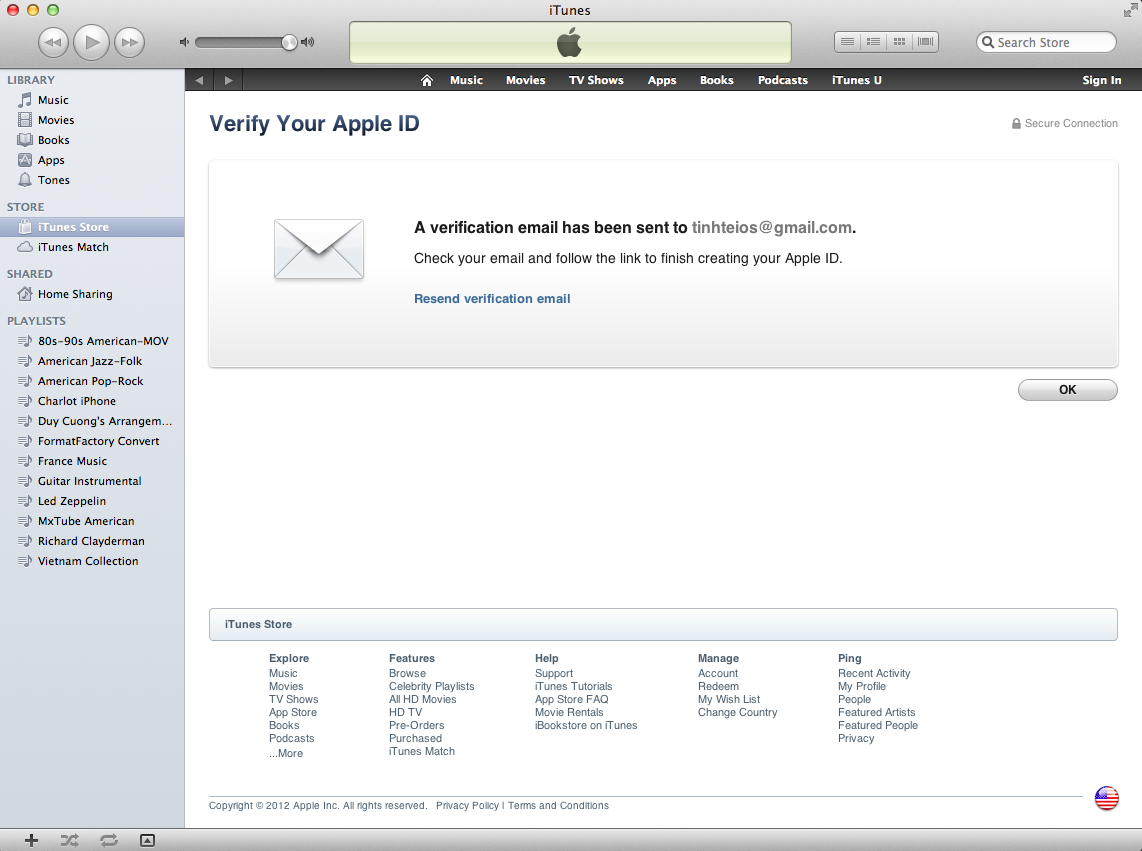Click the Secure Connection lock icon
Image resolution: width=1142 pixels, height=851 pixels.
(x=1016, y=124)
